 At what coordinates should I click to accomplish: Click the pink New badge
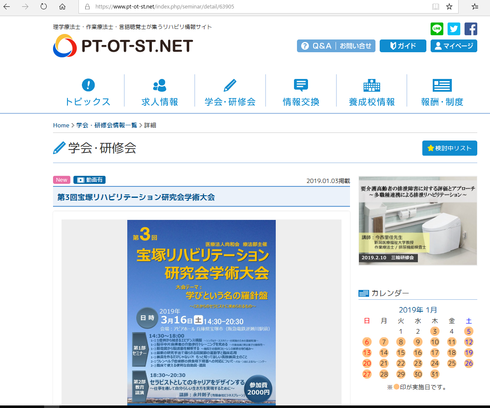[62, 180]
